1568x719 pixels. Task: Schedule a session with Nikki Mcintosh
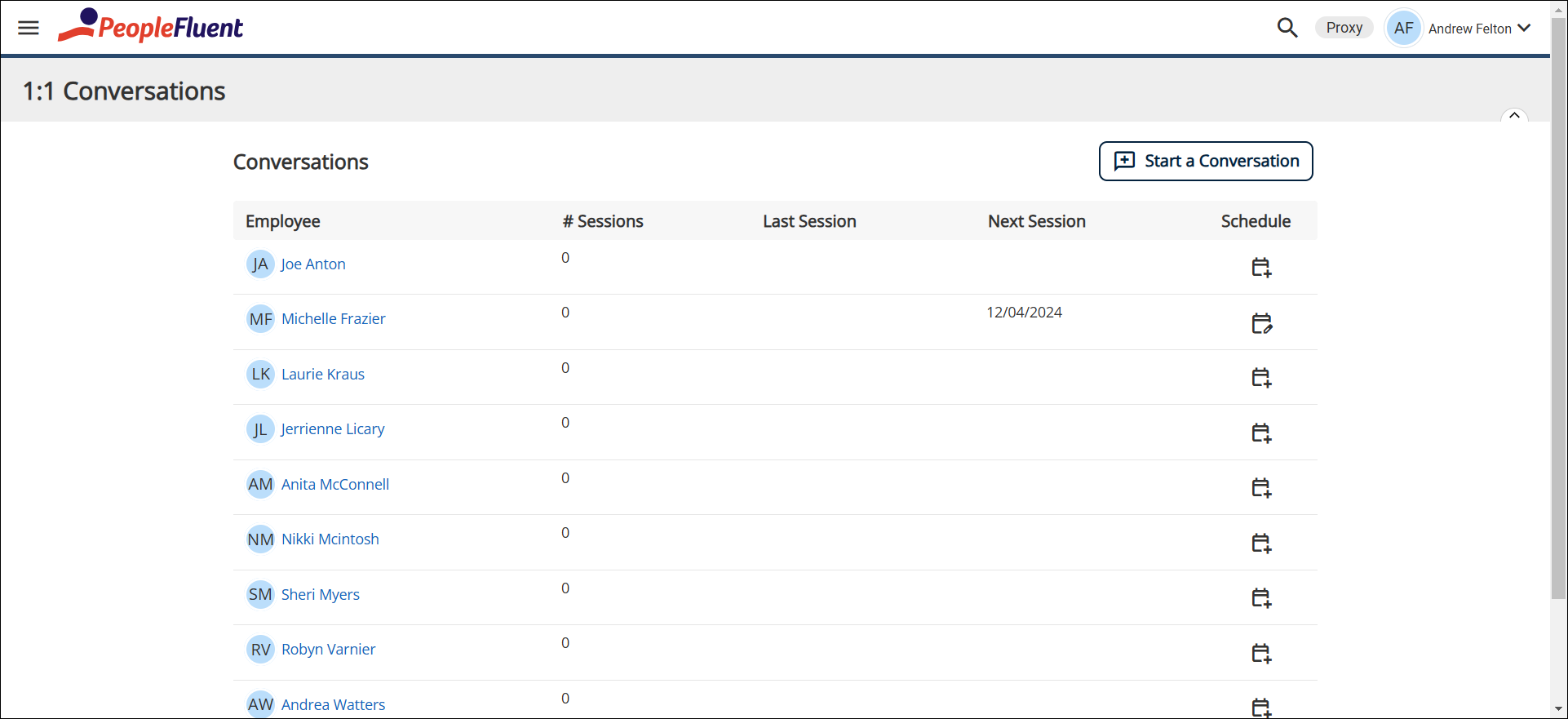pos(1261,543)
